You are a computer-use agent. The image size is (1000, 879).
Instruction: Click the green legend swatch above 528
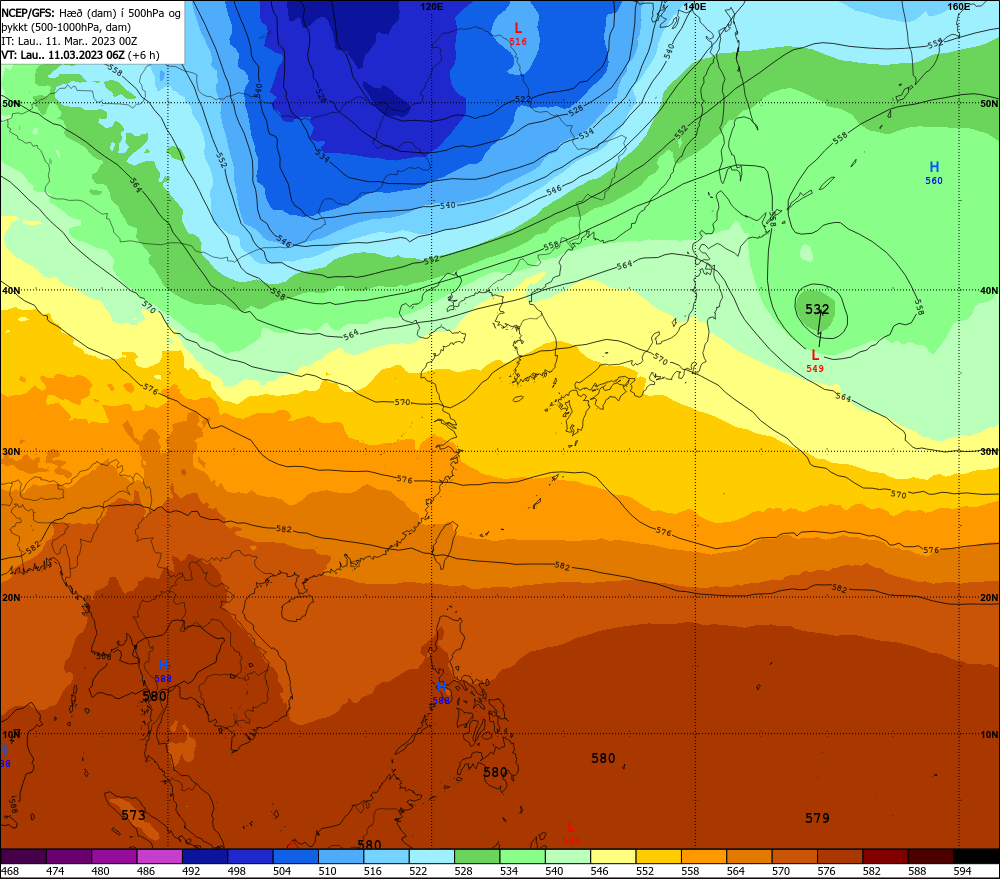477,856
